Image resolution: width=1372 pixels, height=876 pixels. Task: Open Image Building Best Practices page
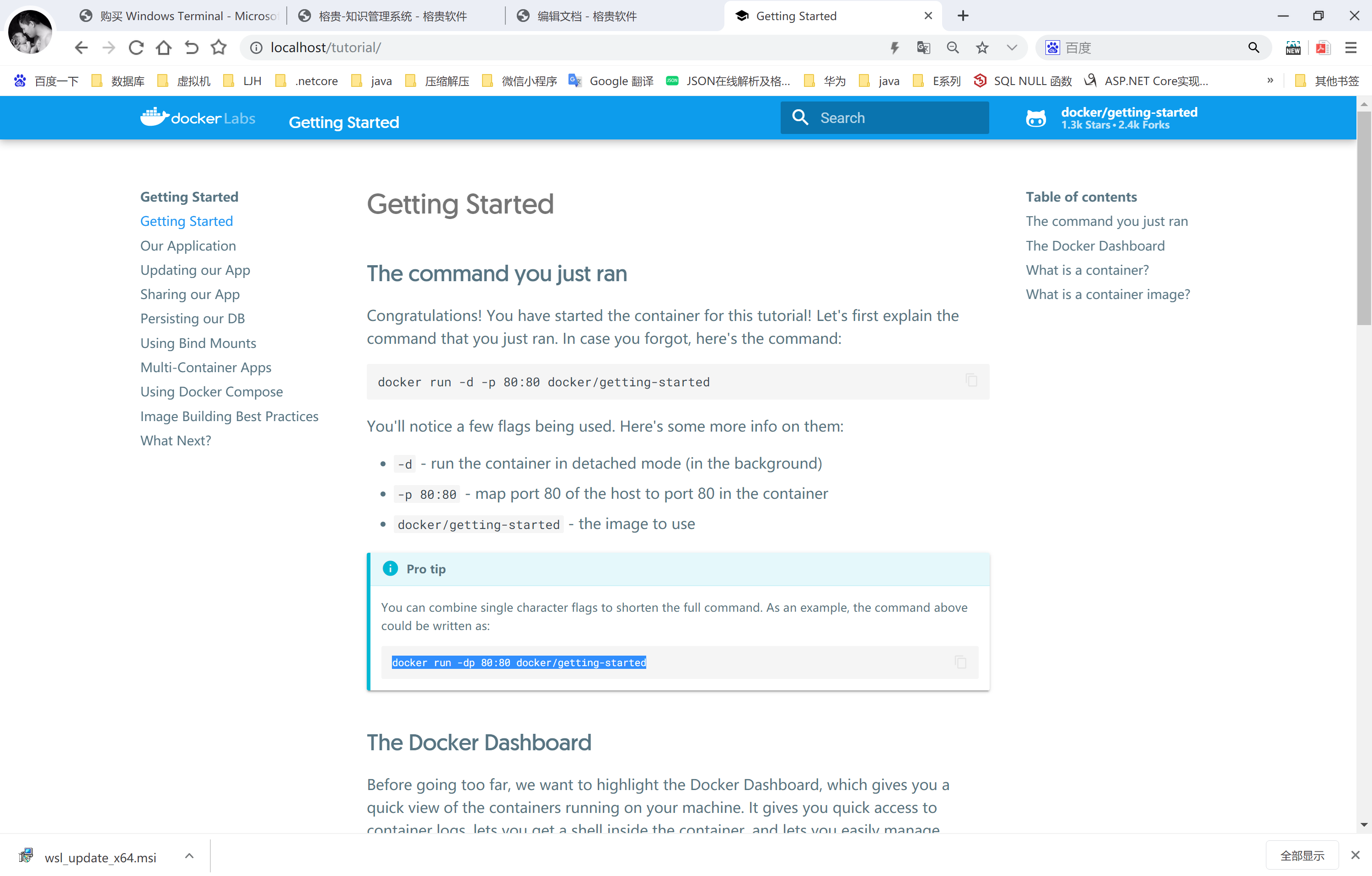tap(230, 417)
